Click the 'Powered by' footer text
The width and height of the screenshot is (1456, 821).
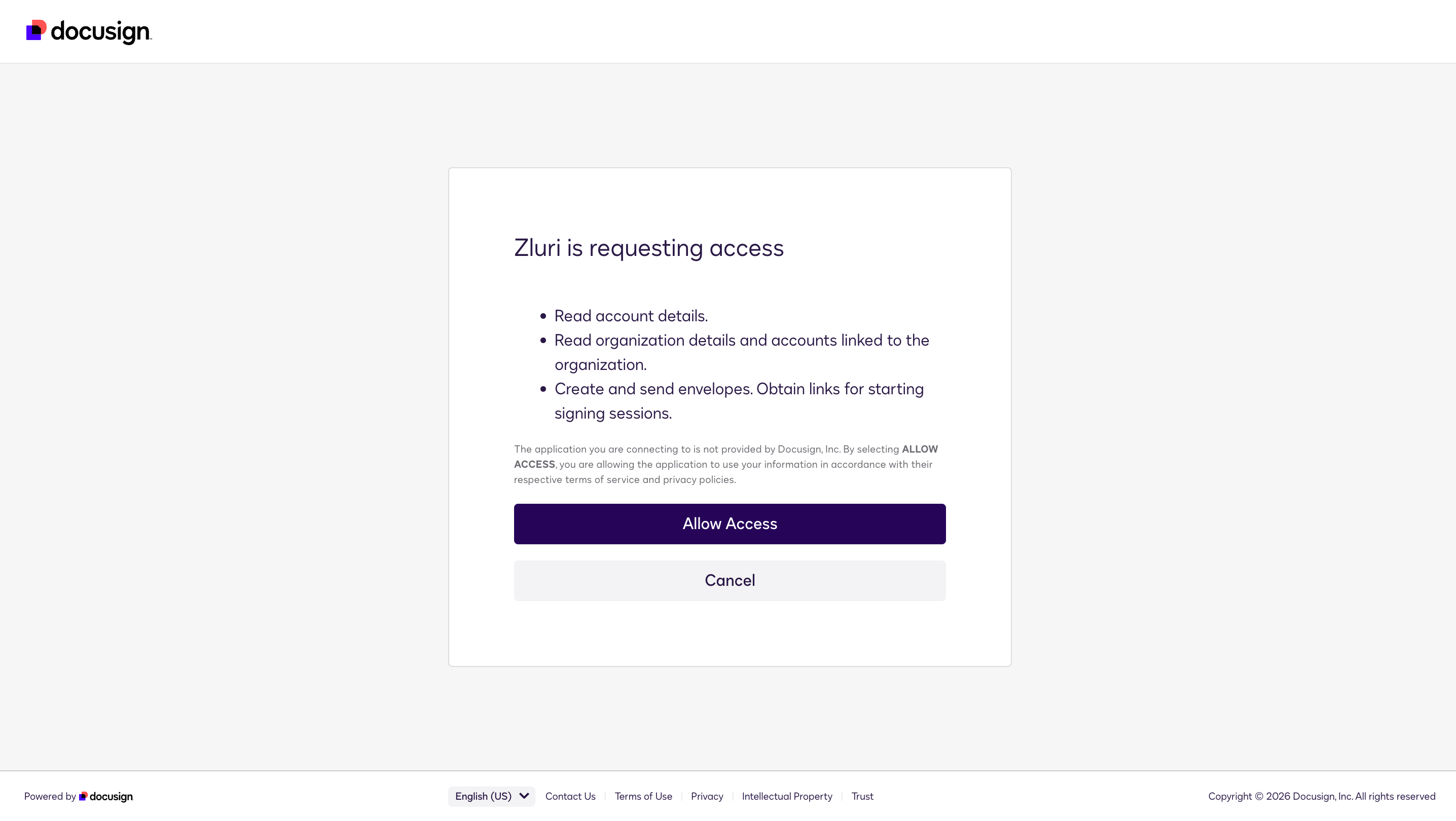click(x=50, y=796)
